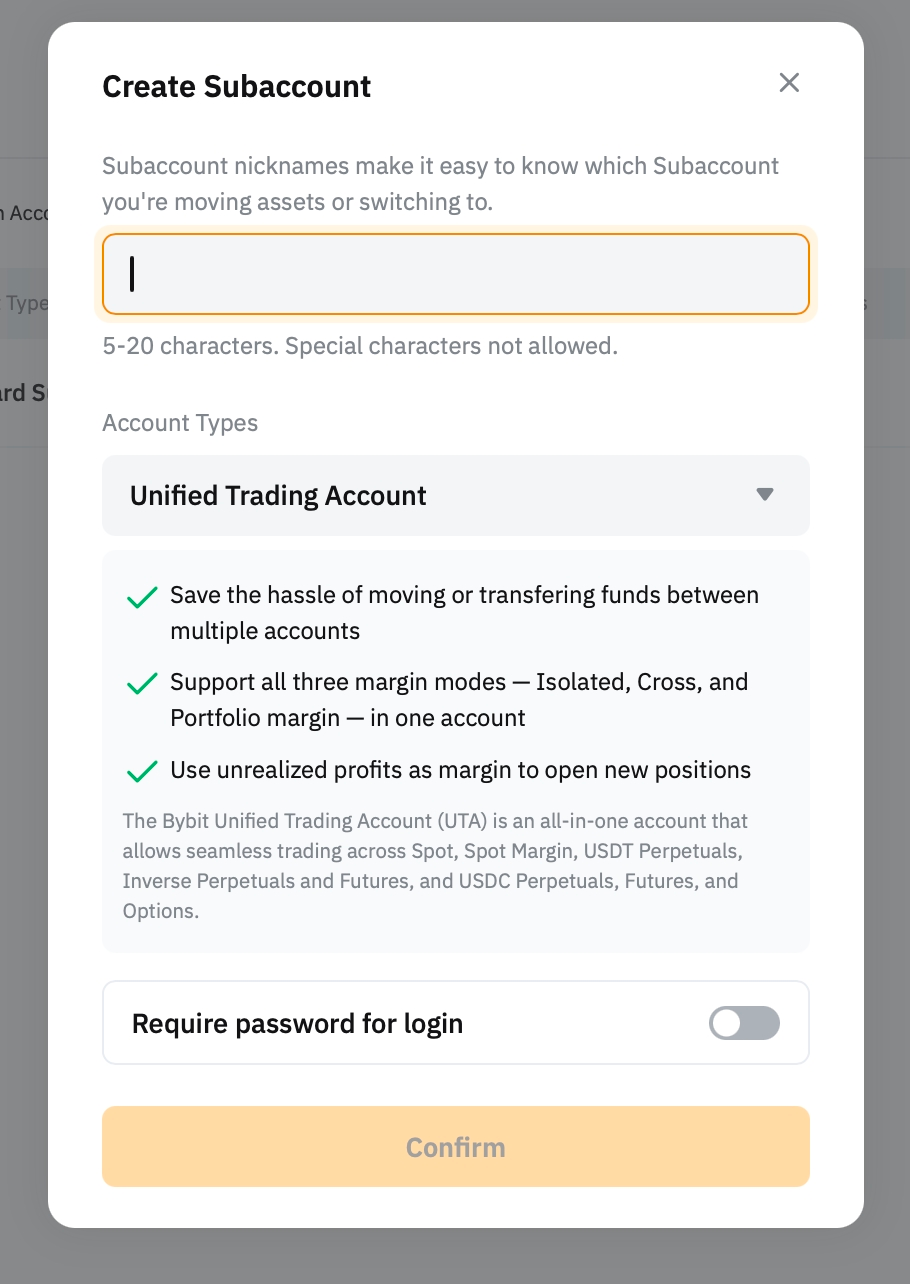Screen dimensions: 910x1284
Task: Open the Unified Trading Account dropdown
Action: pyautogui.click(x=455, y=496)
